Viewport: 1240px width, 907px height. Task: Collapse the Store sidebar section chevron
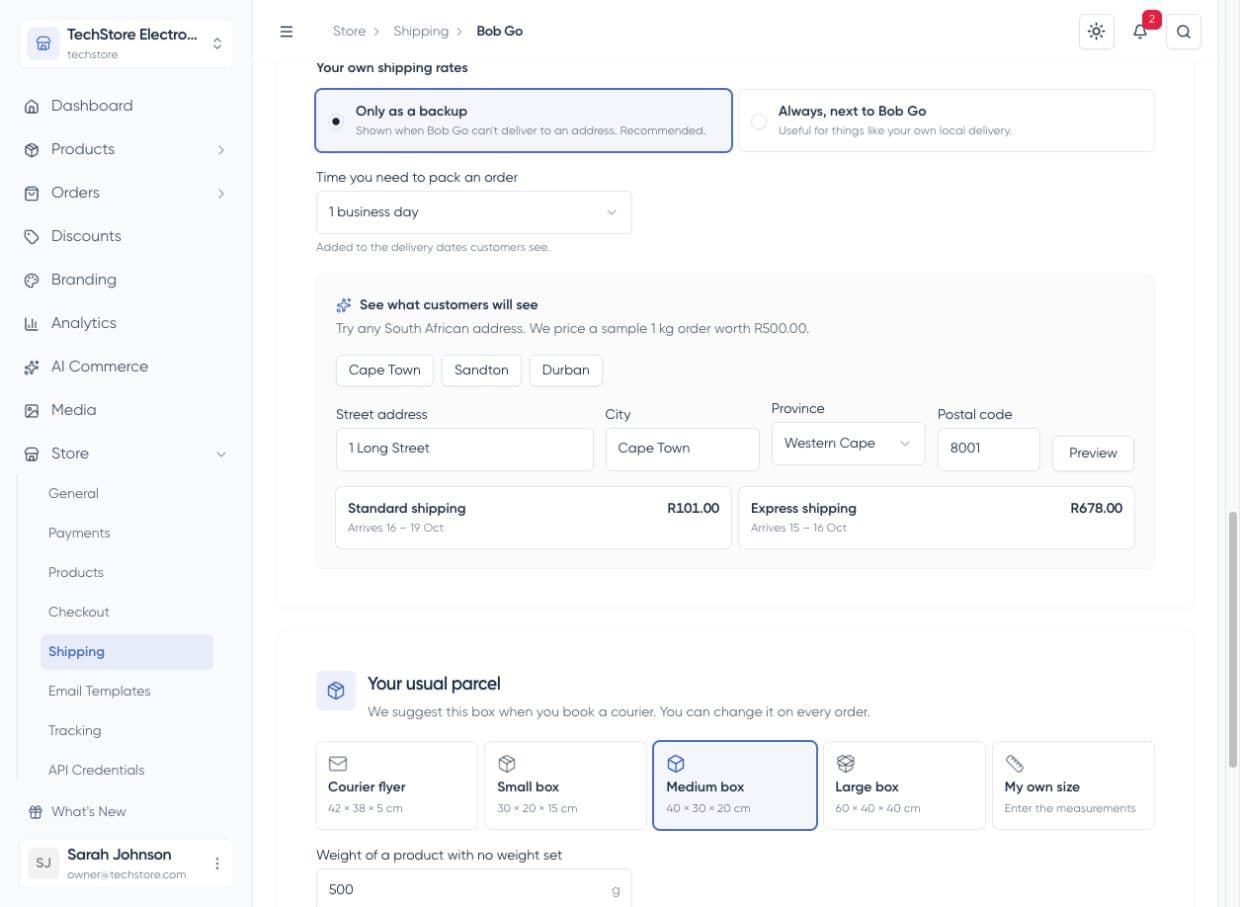pyautogui.click(x=221, y=454)
